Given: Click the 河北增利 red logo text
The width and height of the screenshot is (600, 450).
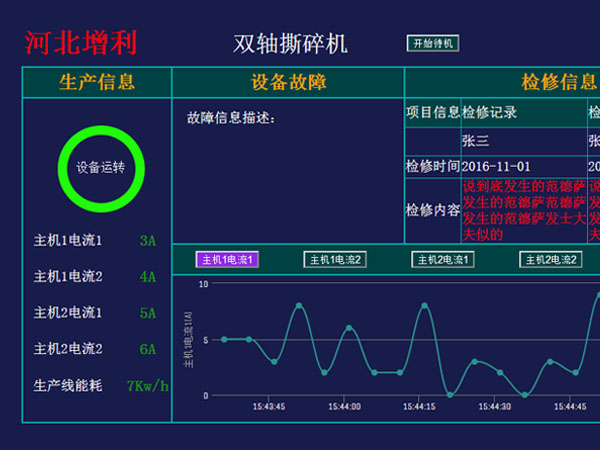Looking at the screenshot, I should coord(81,43).
